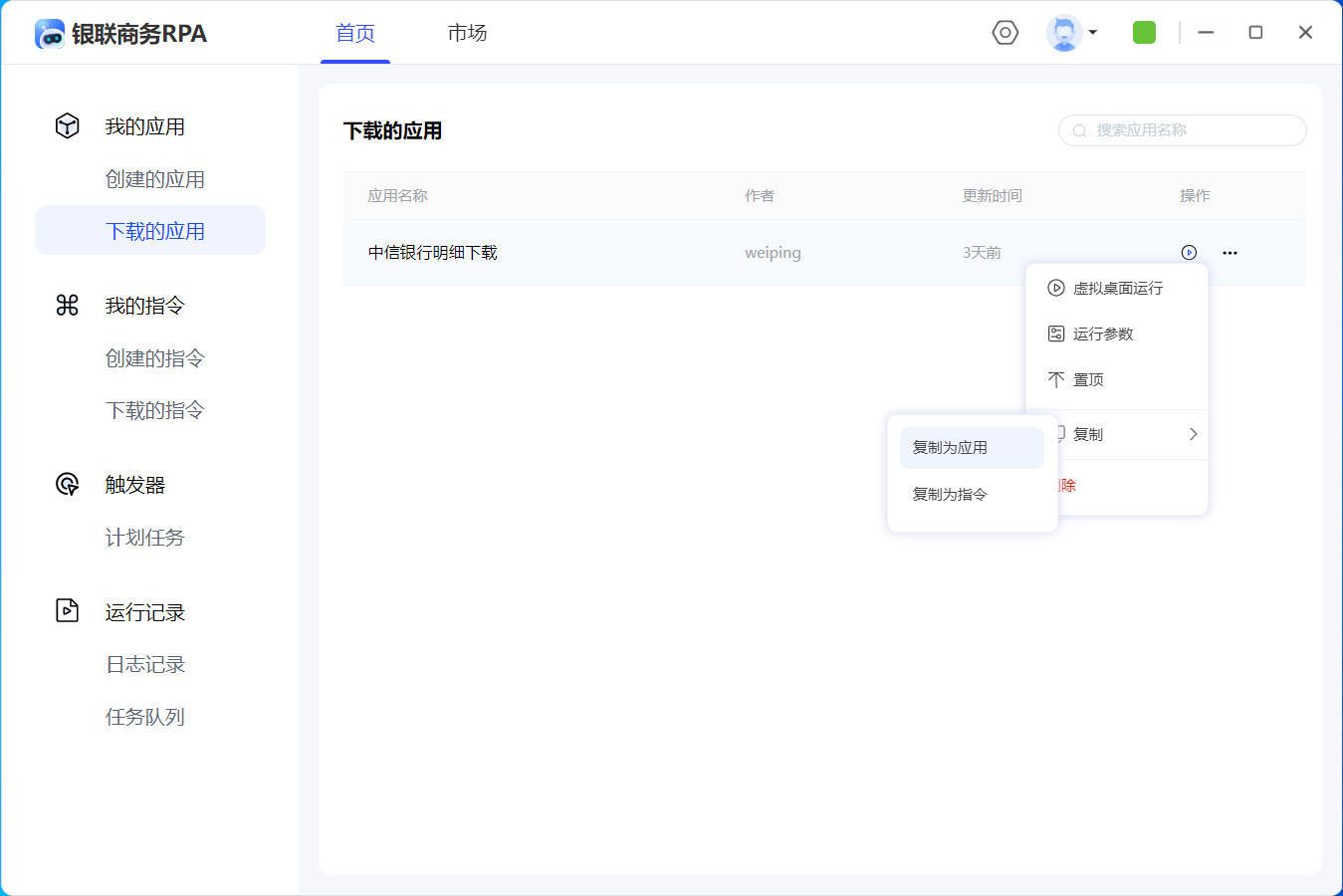The height and width of the screenshot is (896, 1343).
Task: Click the green status square icon
Action: point(1144,33)
